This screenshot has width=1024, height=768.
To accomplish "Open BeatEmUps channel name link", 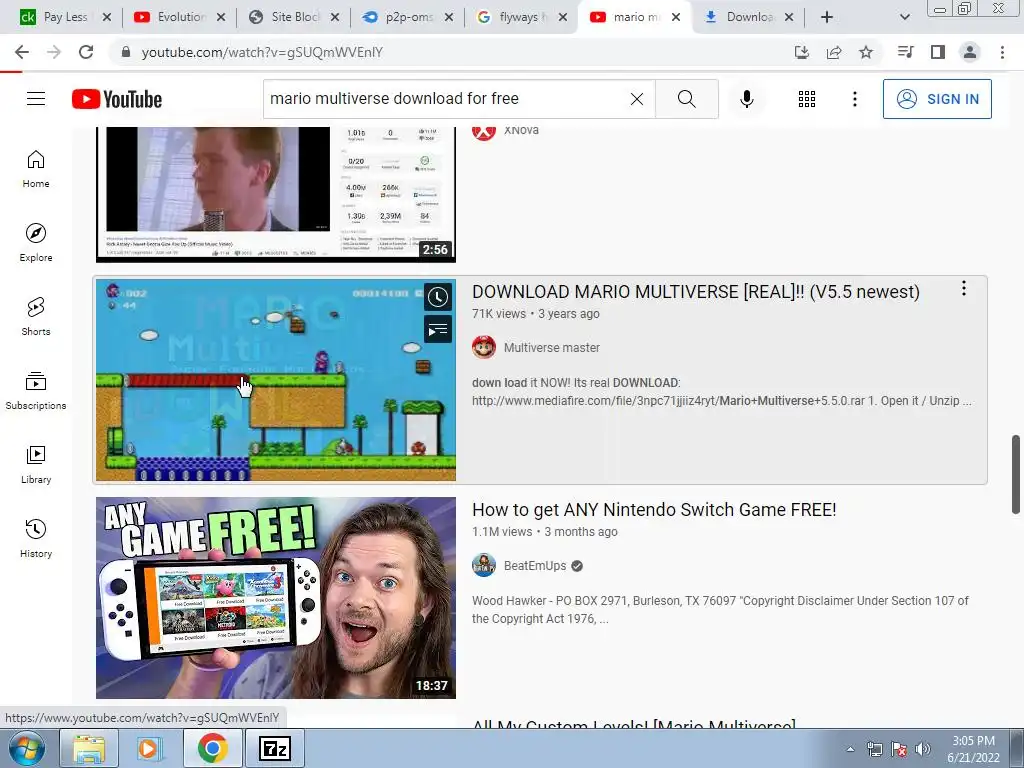I will 535,566.
